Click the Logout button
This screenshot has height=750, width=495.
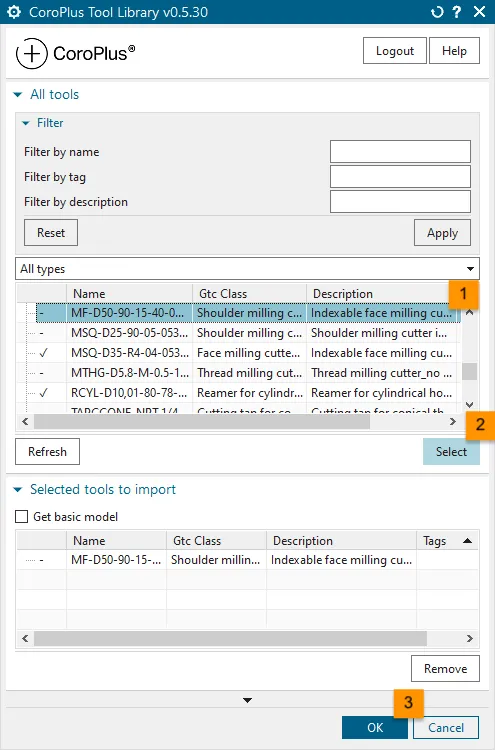[395, 51]
